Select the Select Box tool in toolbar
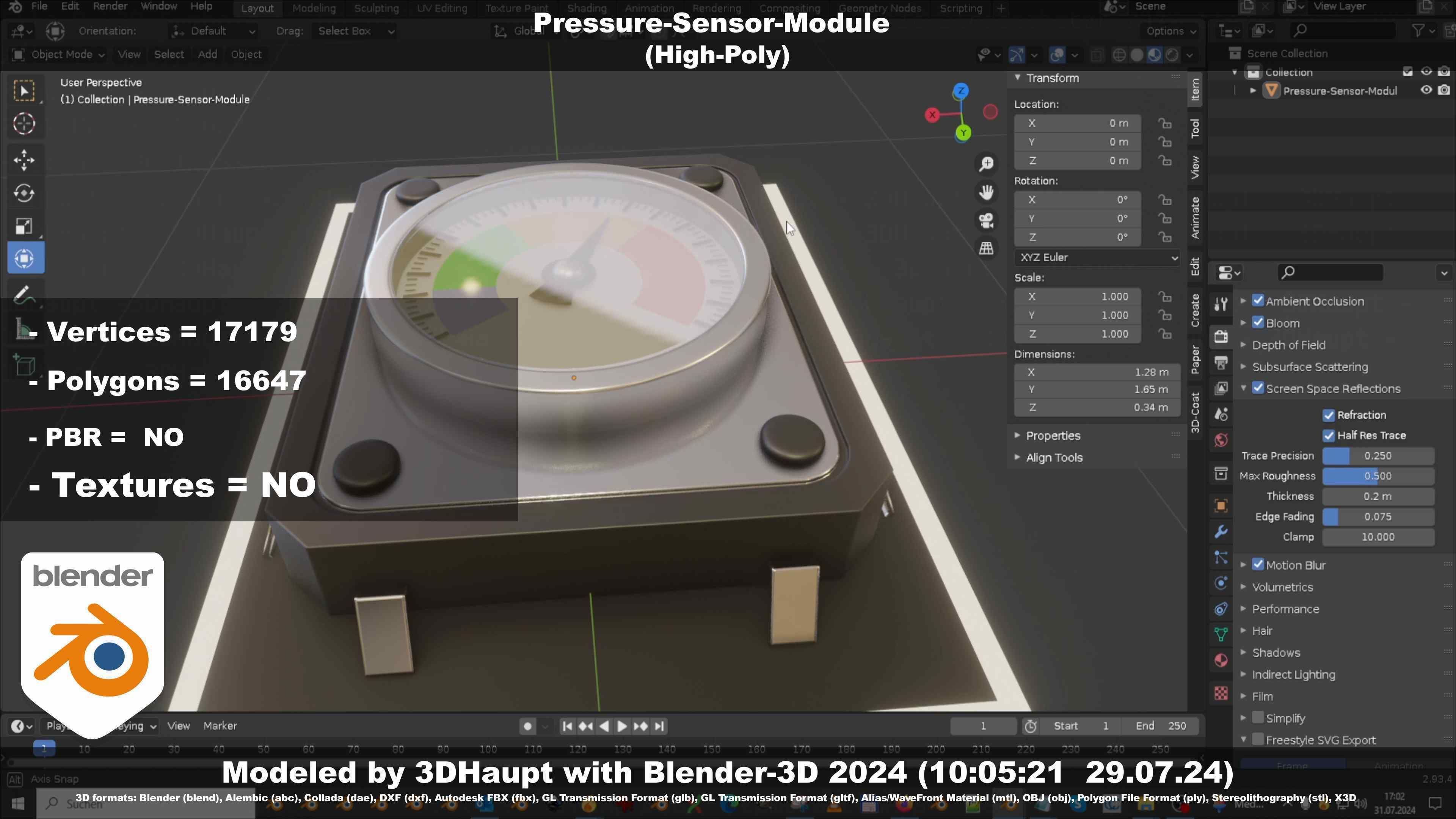This screenshot has height=819, width=1456. point(24,91)
